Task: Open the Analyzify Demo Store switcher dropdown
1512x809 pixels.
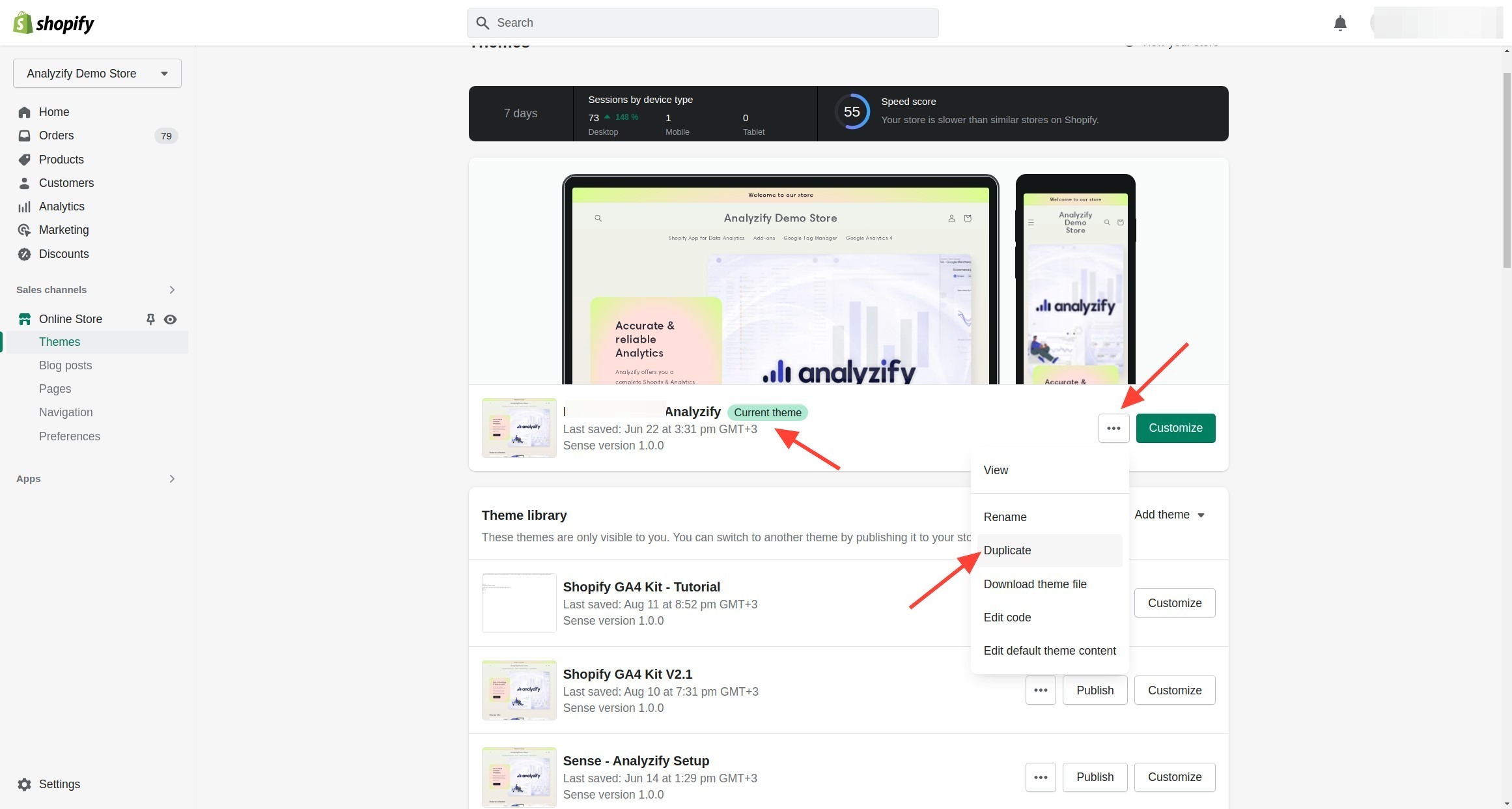Action: click(97, 74)
